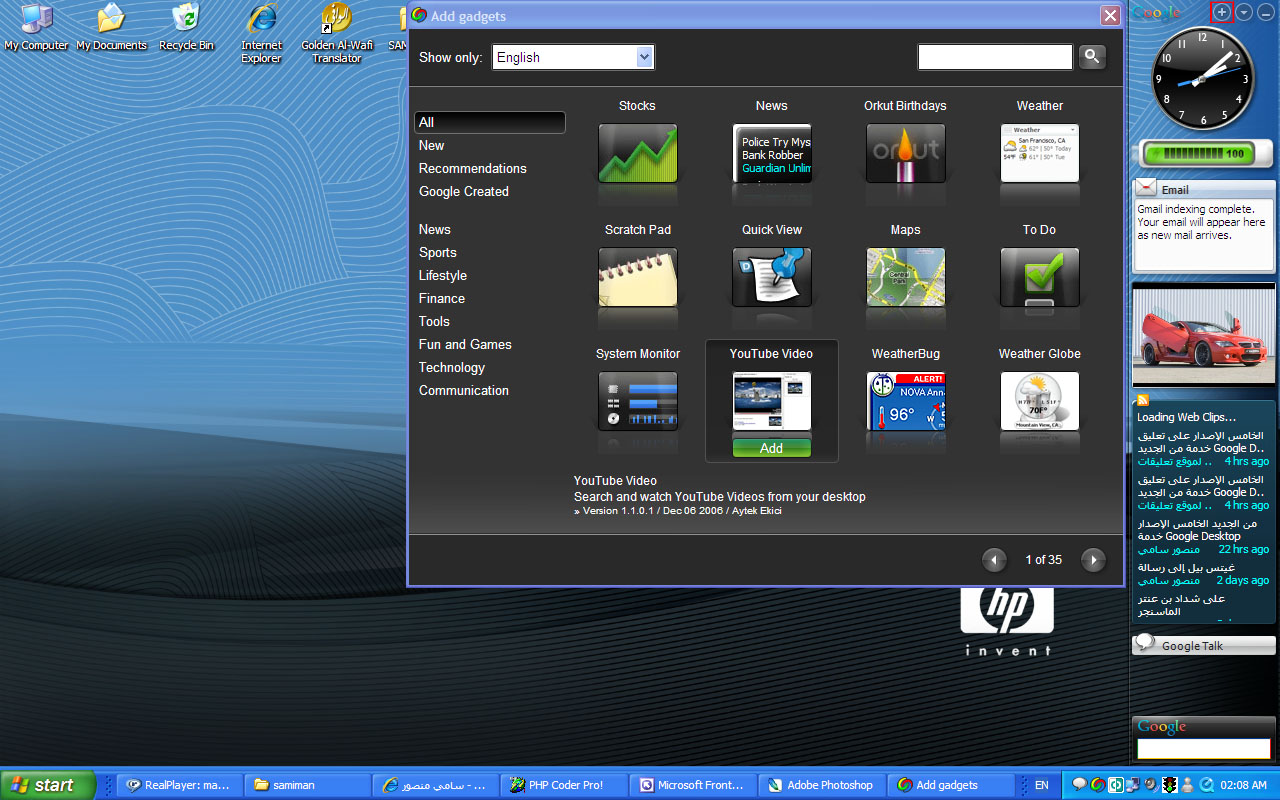This screenshot has width=1280, height=800.
Task: Click the red car photo thumbnail
Action: tap(1204, 335)
